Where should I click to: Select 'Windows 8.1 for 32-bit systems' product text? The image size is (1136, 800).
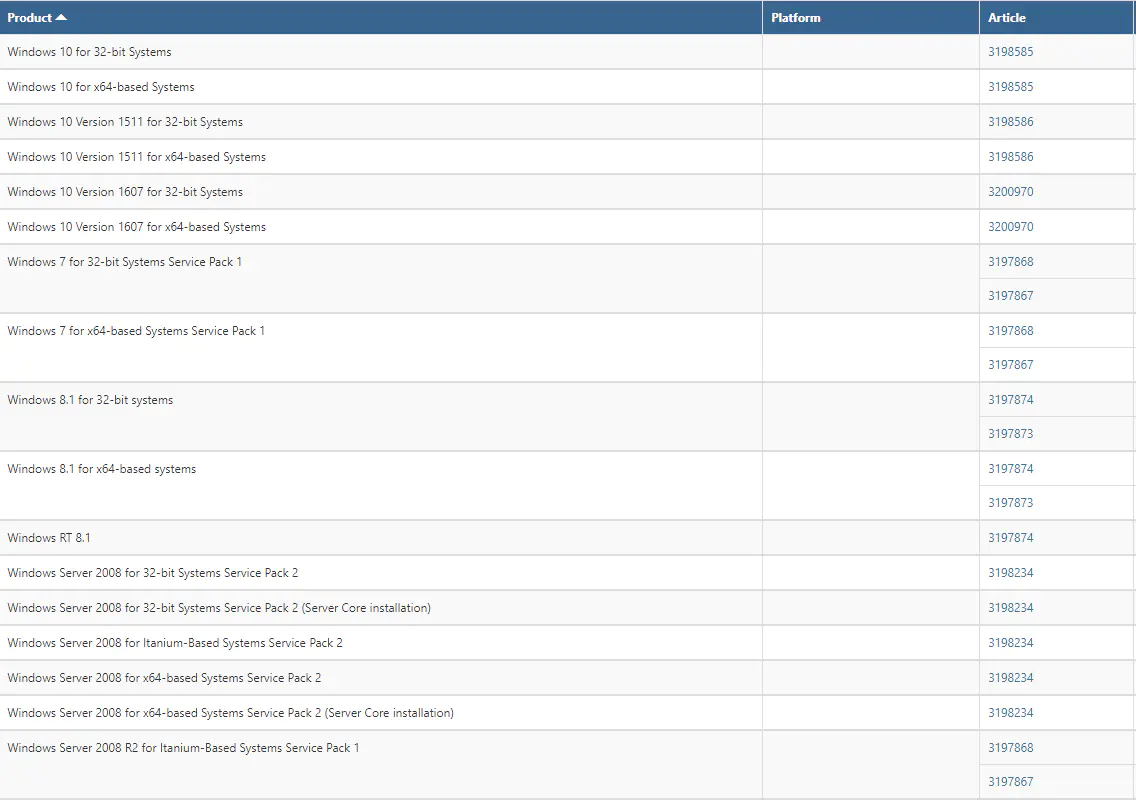point(90,400)
